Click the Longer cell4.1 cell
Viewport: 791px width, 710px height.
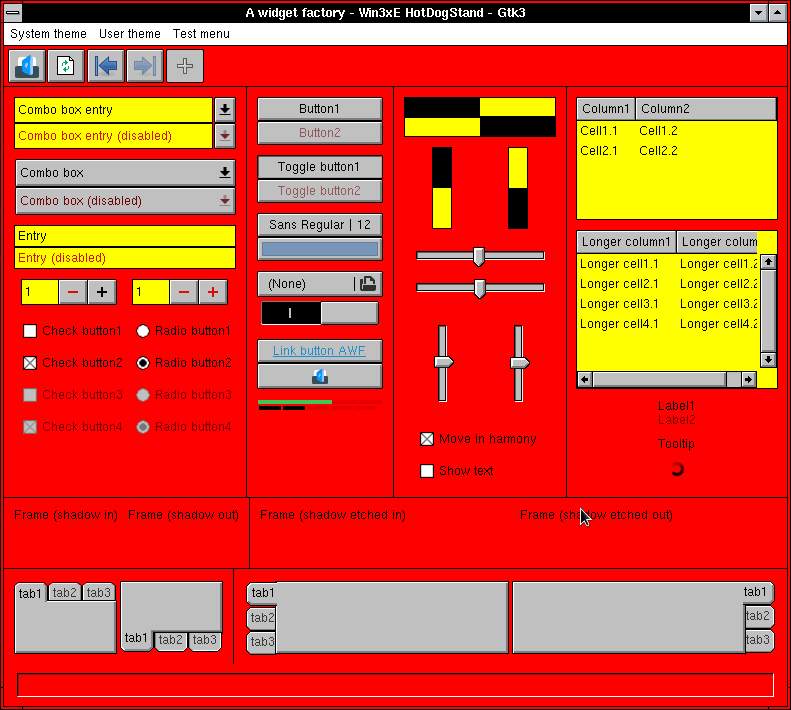619,324
